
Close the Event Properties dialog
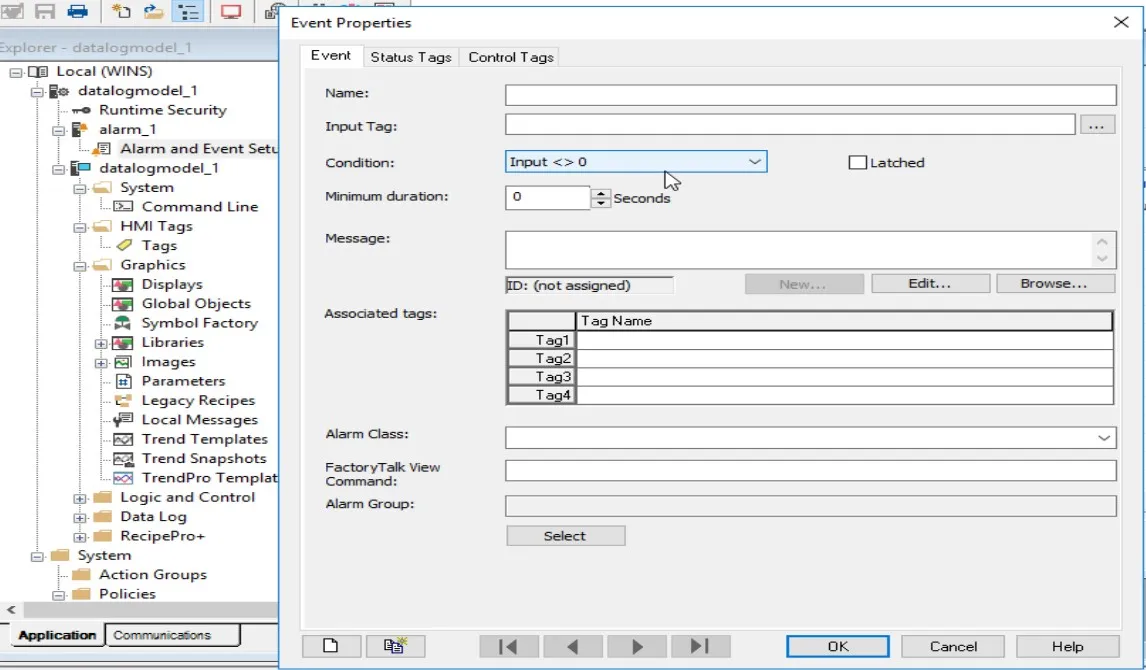click(1121, 22)
